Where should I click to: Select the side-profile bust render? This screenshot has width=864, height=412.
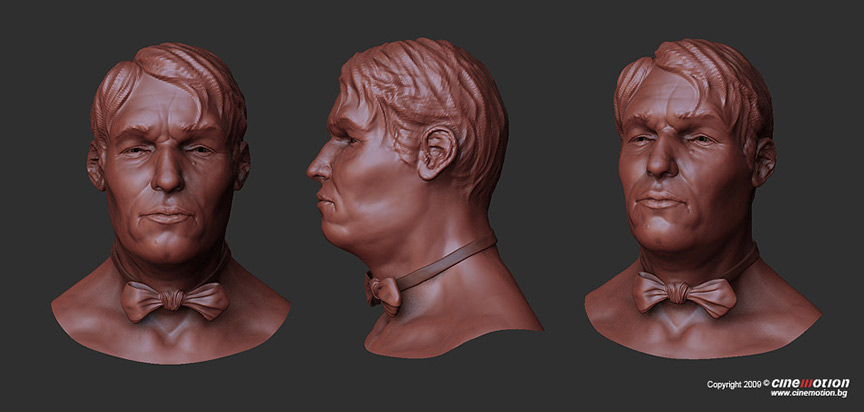coord(424,198)
